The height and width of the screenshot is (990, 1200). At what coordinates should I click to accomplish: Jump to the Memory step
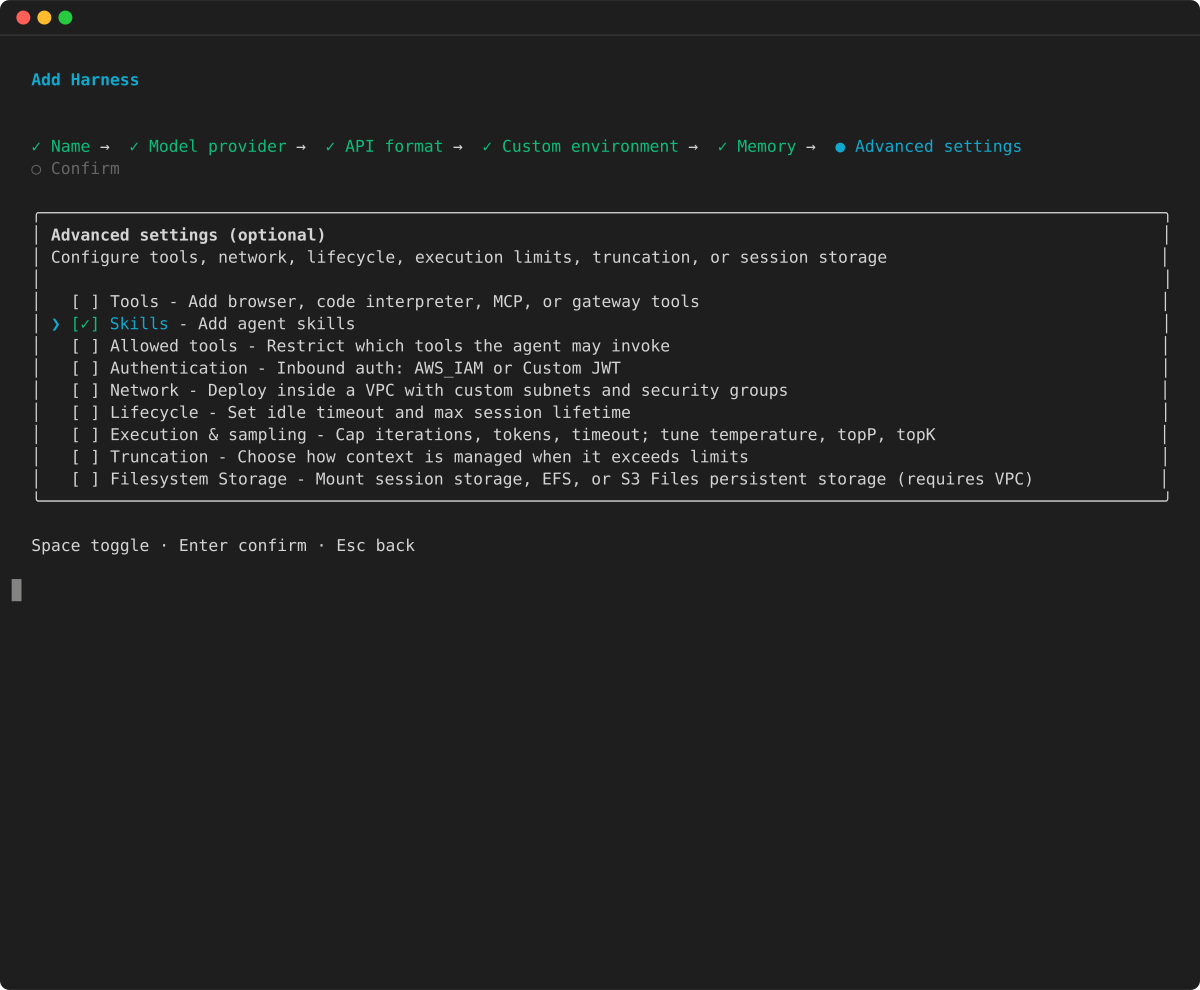(x=766, y=146)
